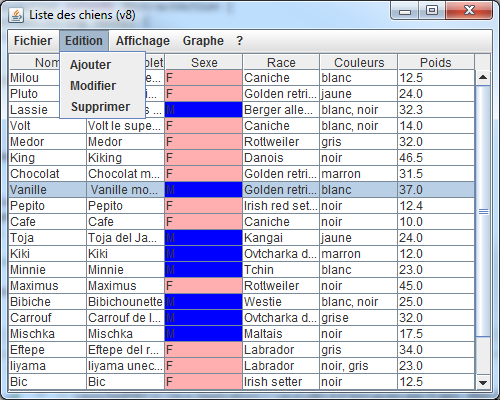Click the vertical scrollbar thumb

click(x=483, y=211)
